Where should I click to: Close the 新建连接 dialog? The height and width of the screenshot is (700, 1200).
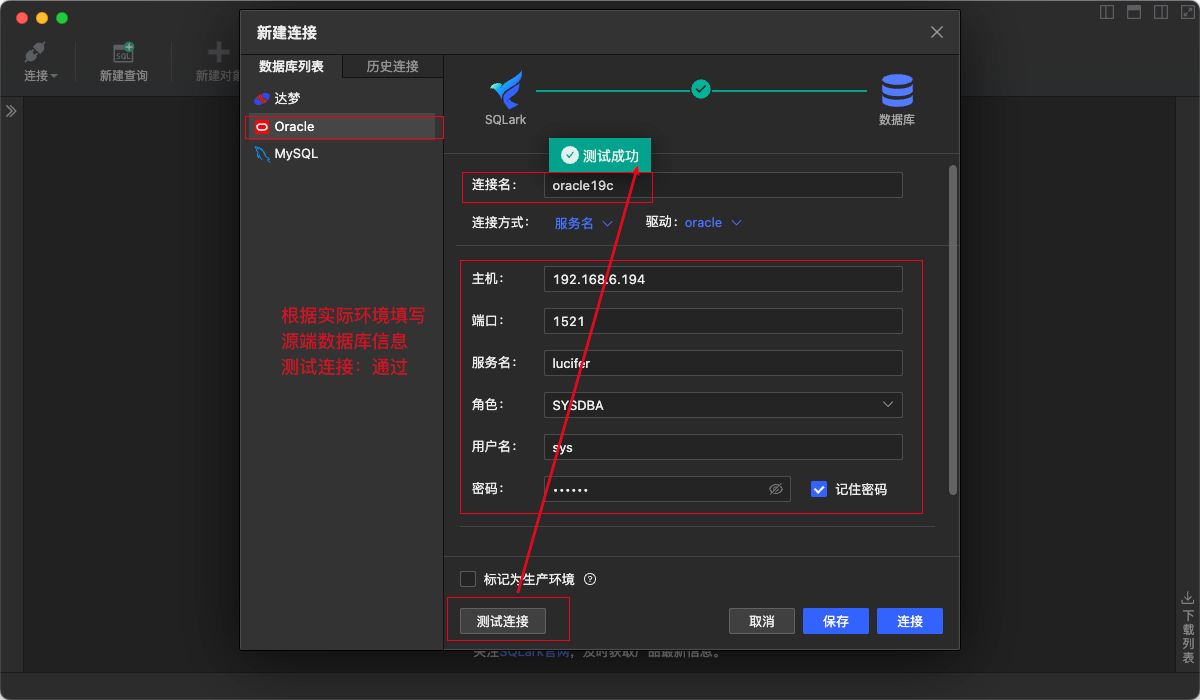(937, 32)
